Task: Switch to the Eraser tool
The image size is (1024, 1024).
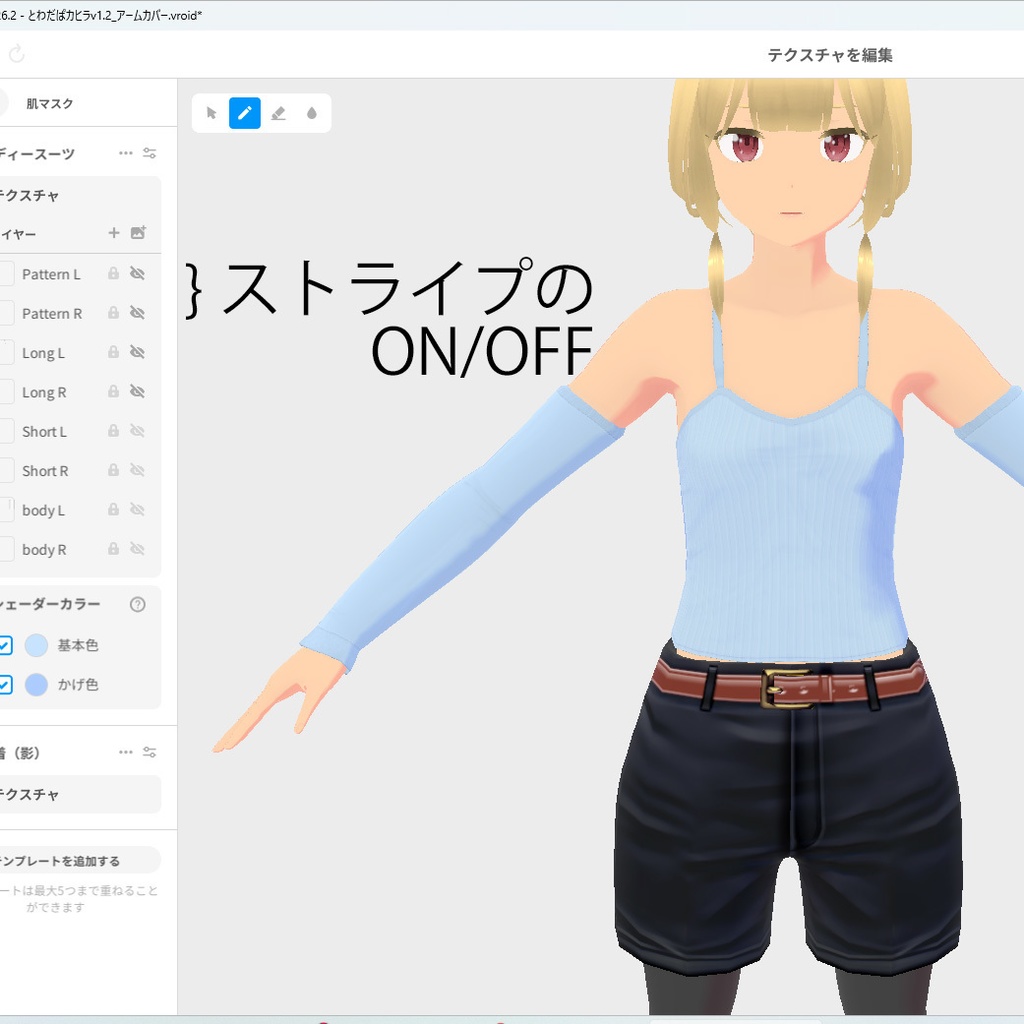Action: [x=278, y=113]
